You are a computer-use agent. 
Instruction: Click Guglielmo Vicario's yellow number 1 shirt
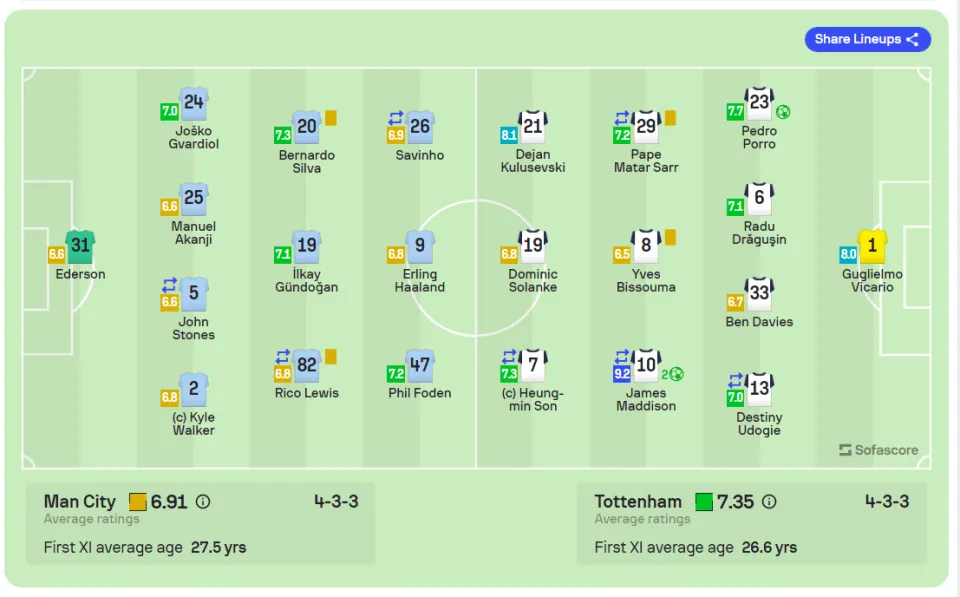coord(872,246)
